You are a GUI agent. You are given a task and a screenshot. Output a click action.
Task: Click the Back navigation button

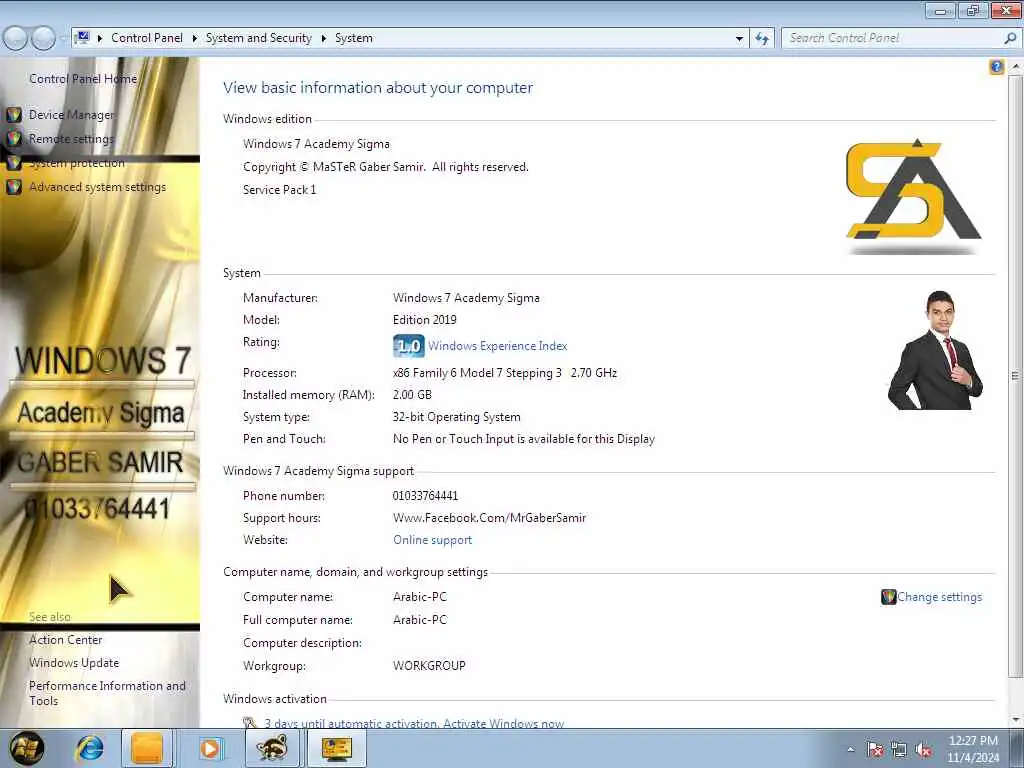click(16, 39)
